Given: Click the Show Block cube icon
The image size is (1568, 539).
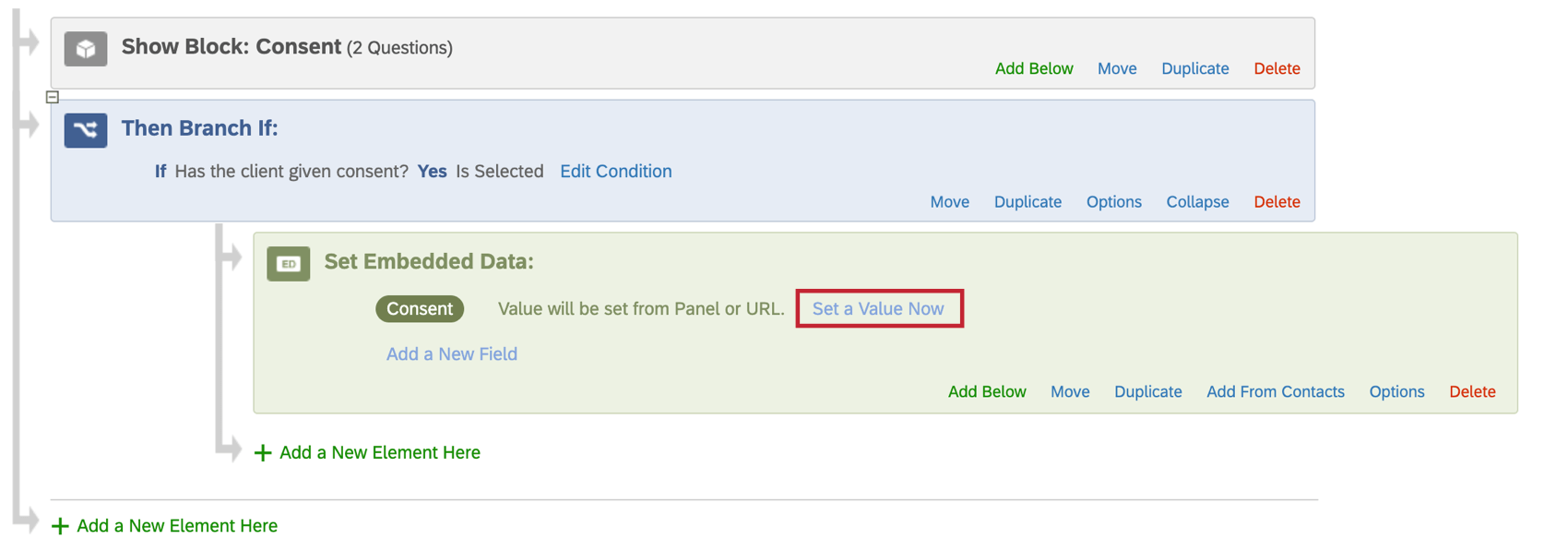Looking at the screenshot, I should [x=86, y=49].
